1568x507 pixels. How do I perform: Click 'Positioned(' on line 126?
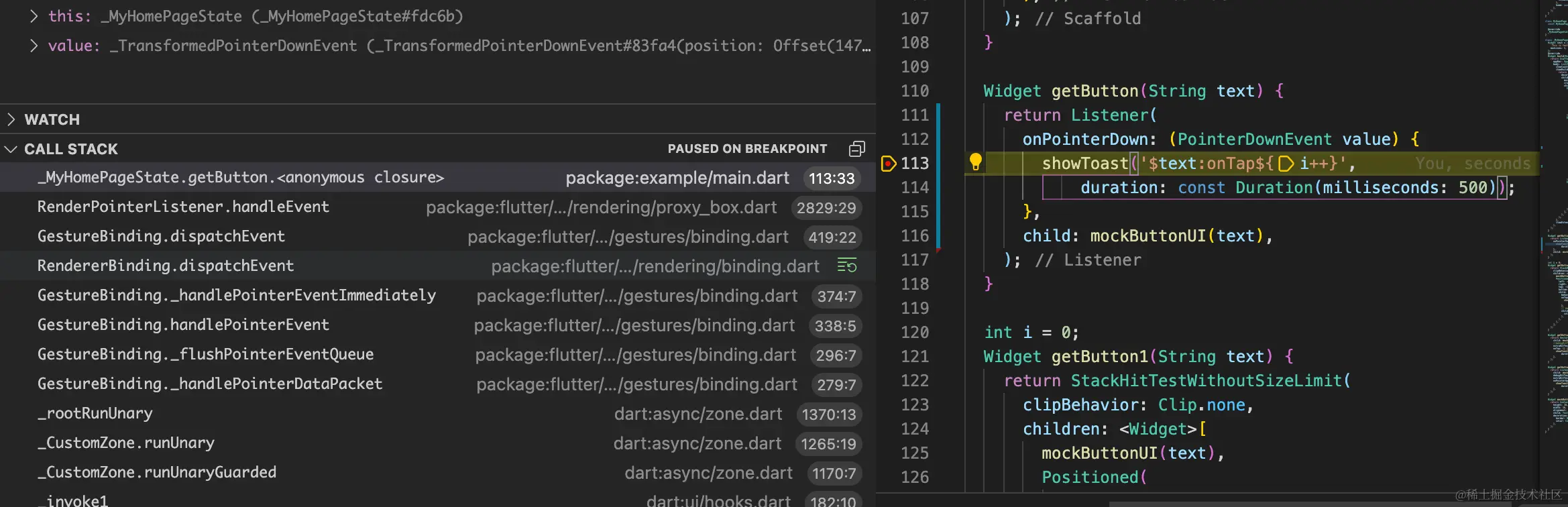1095,477
